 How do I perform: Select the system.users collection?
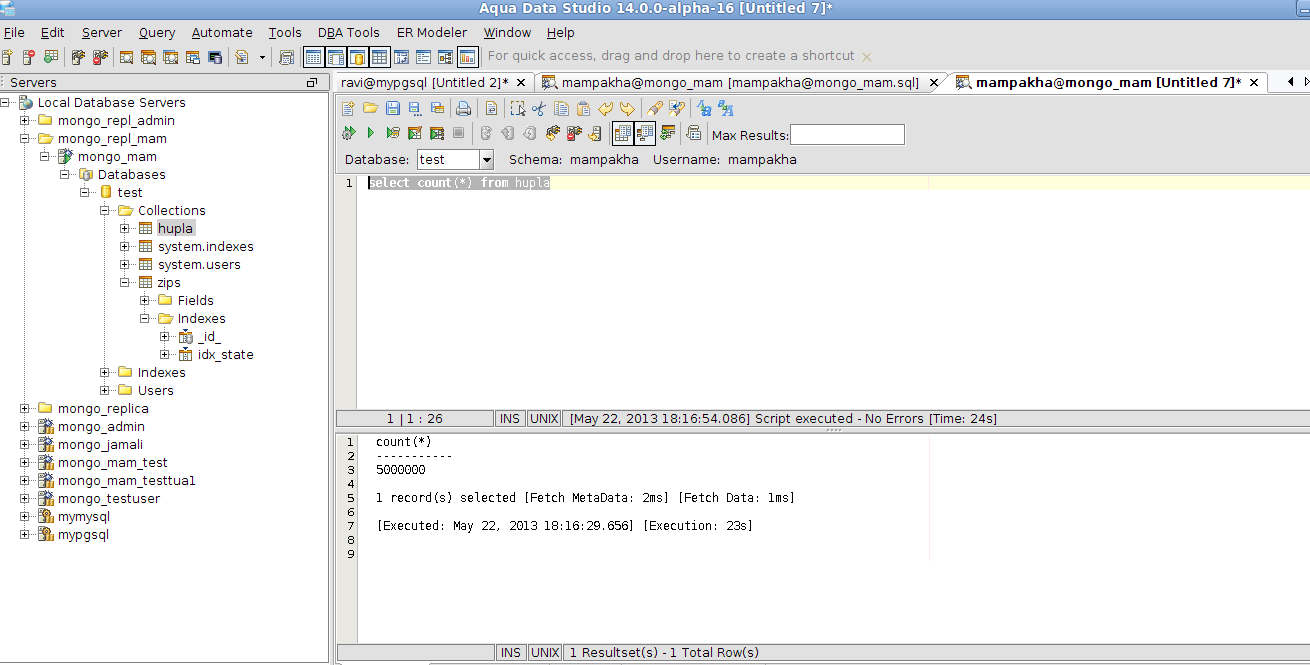point(199,264)
